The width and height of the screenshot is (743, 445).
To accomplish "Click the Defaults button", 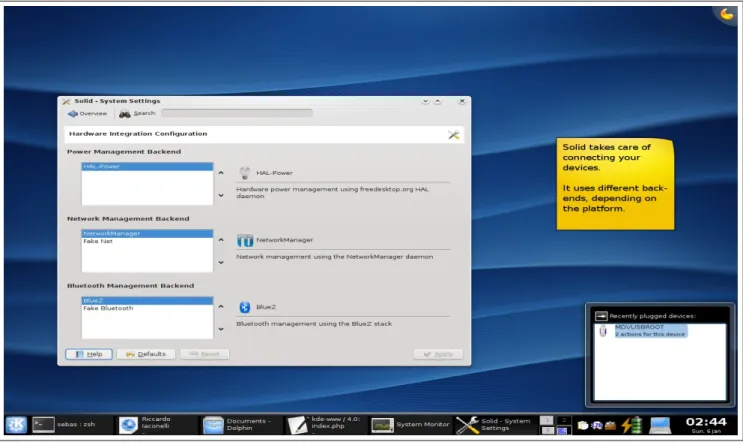I will click(146, 354).
